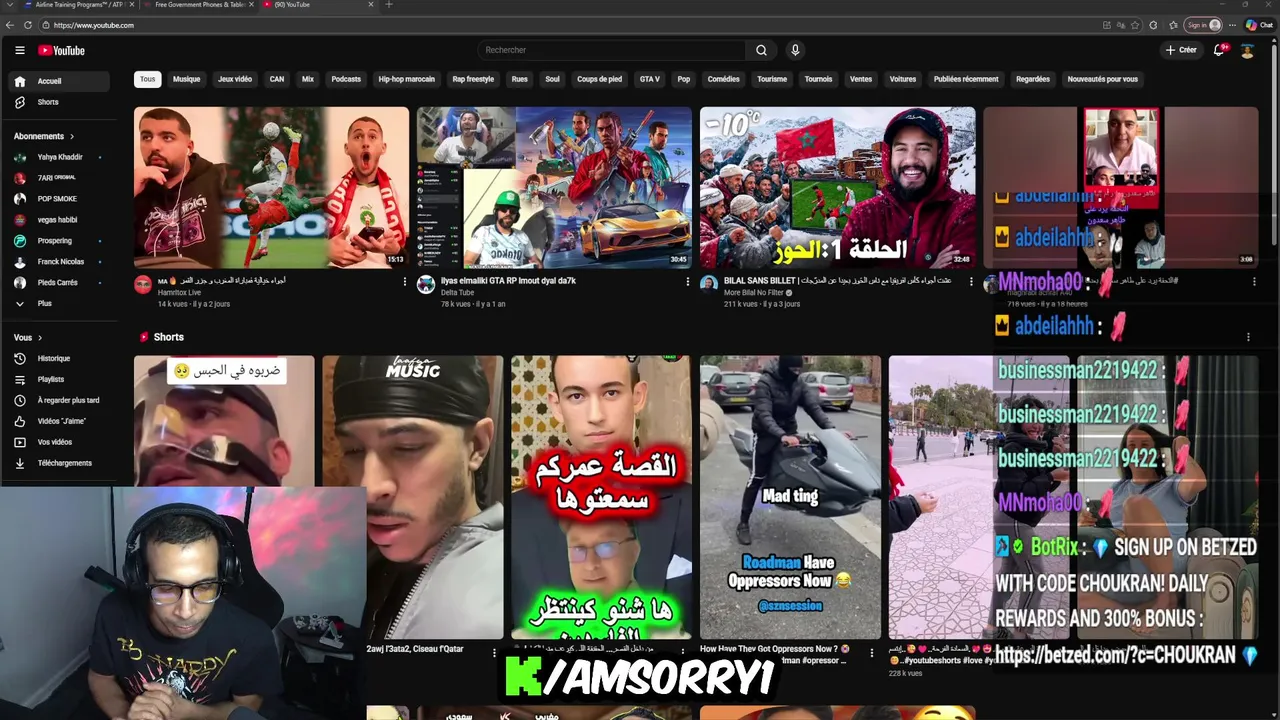Image resolution: width=1280 pixels, height=720 pixels.
Task: Click the Rechercher search field
Action: point(612,50)
